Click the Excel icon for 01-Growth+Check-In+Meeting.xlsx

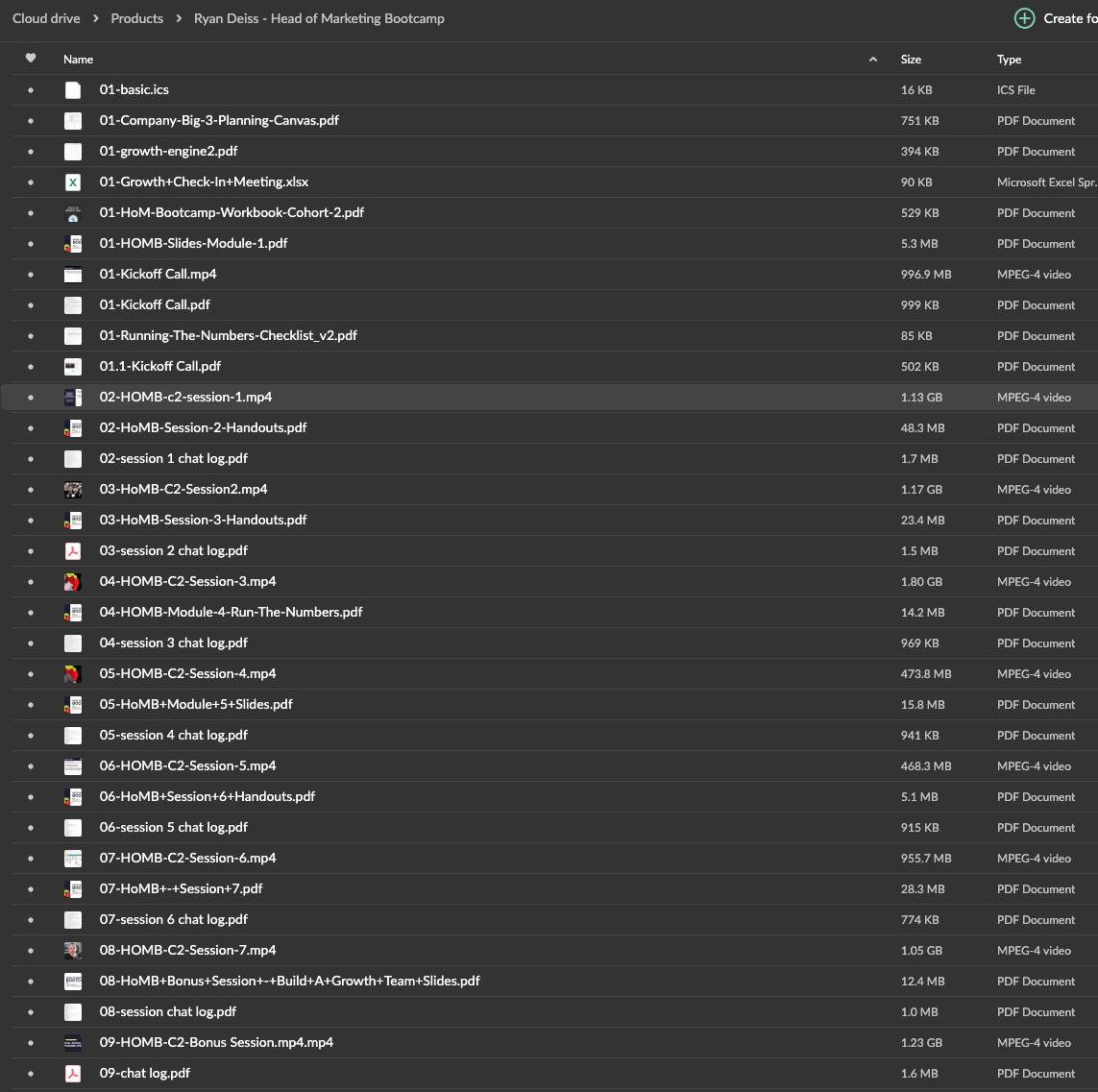(x=73, y=182)
